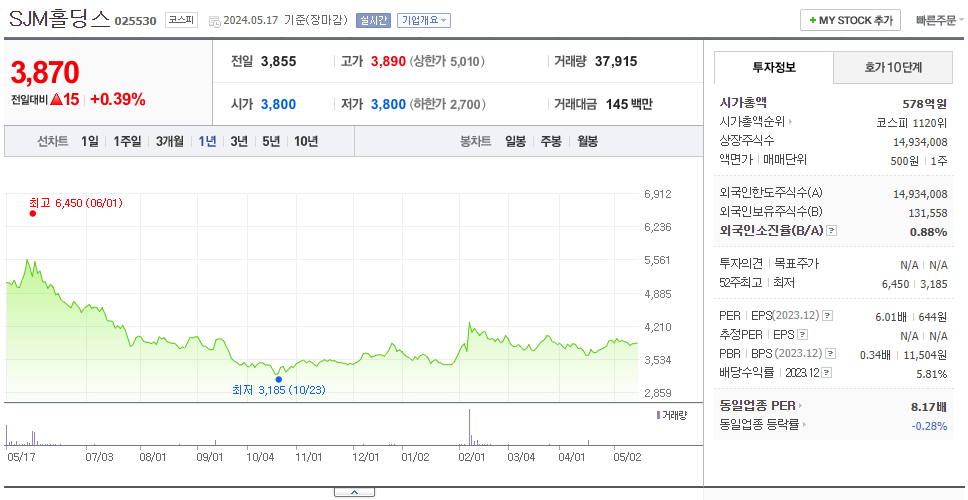The width and height of the screenshot is (968, 500).
Task: Select 1주일 line chart period
Action: (x=127, y=141)
